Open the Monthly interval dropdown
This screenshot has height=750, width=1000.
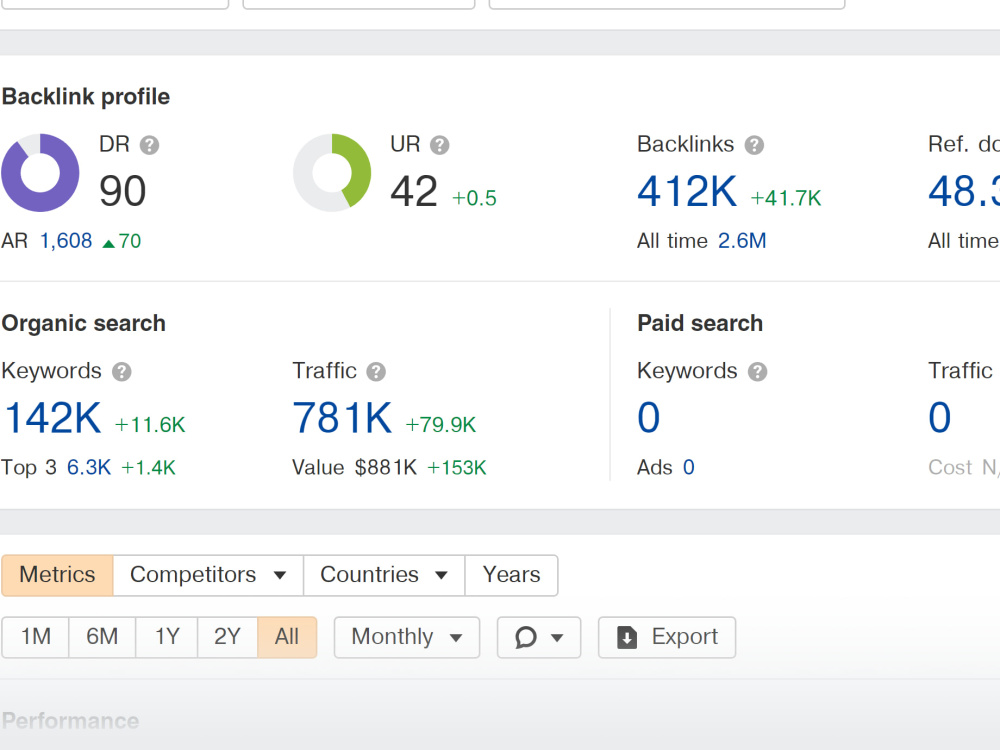click(x=407, y=637)
